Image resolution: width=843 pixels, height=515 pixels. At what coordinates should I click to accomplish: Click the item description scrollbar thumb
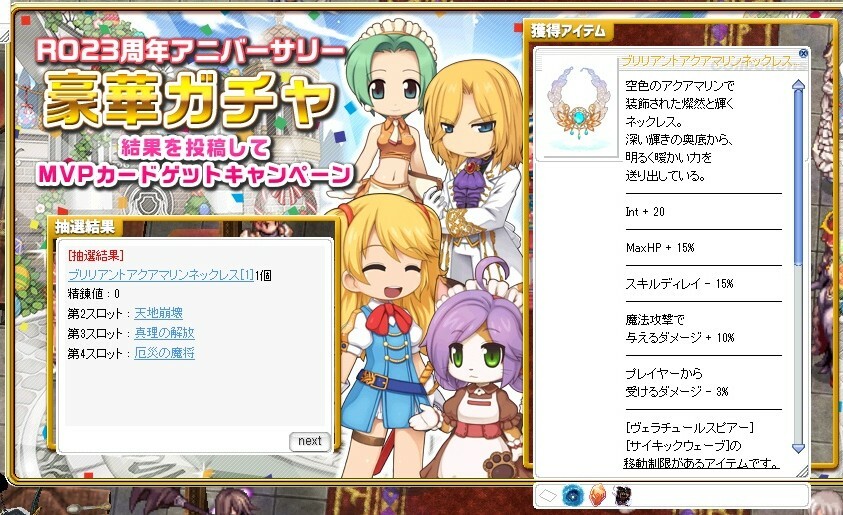[798, 177]
